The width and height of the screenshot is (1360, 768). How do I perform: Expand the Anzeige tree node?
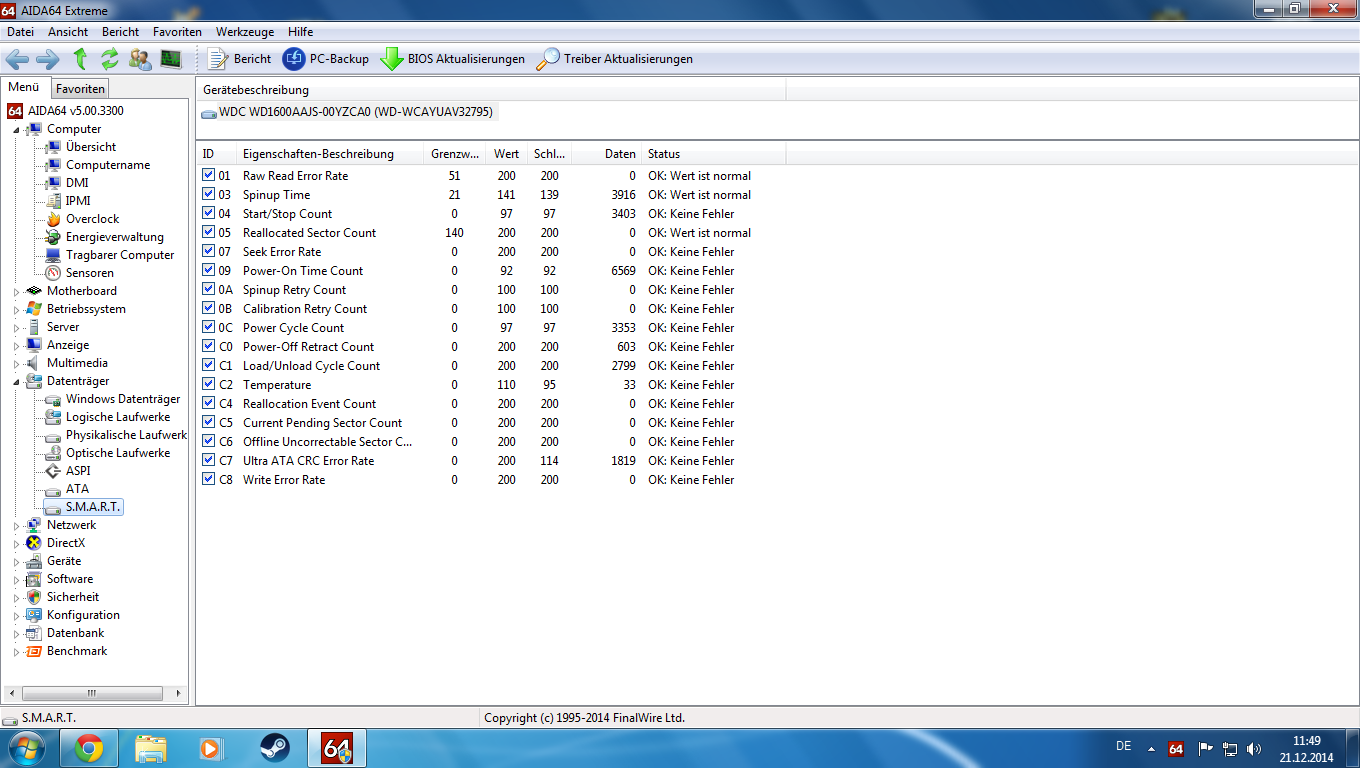[x=16, y=345]
